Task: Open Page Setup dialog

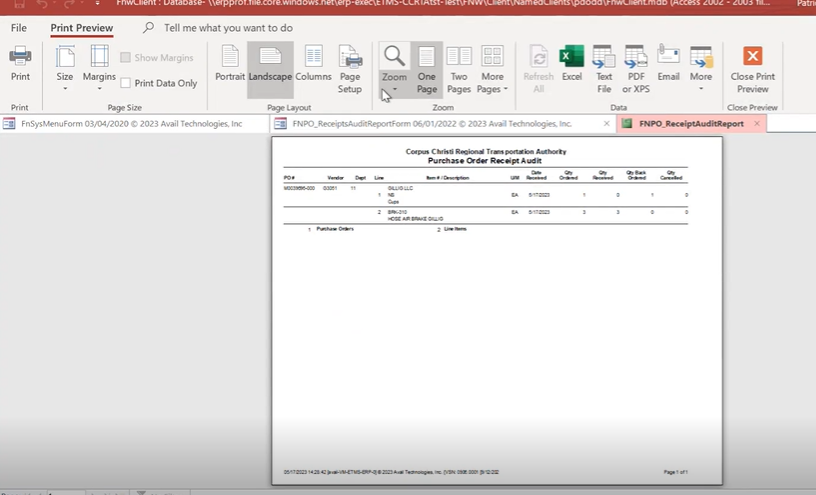Action: (x=350, y=68)
